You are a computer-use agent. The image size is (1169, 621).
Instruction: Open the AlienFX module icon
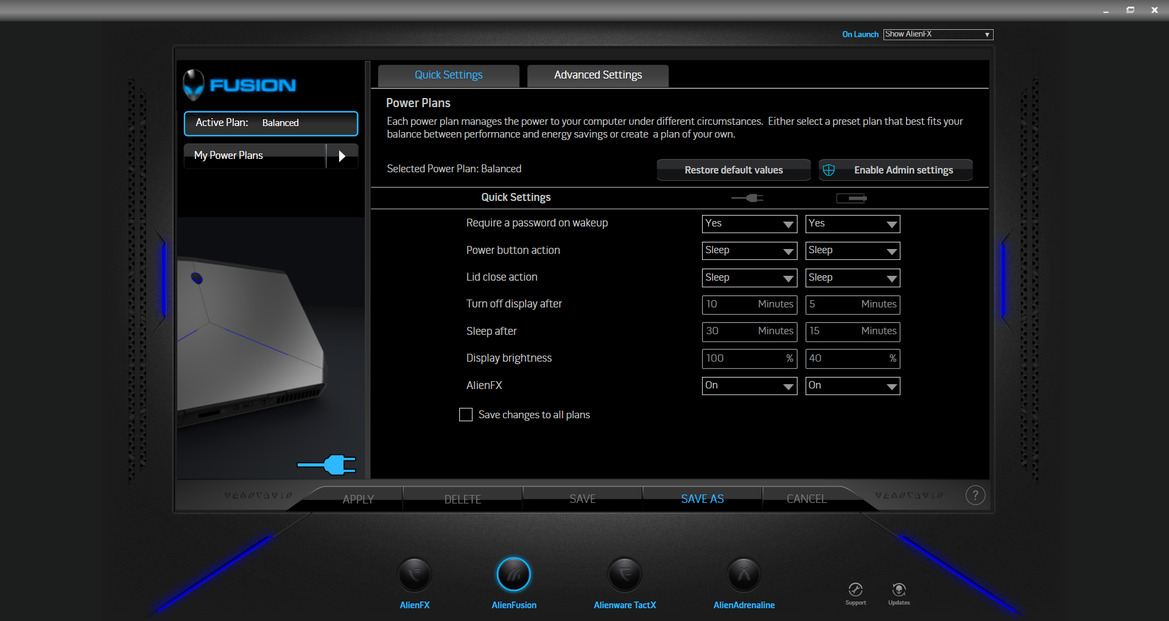pyautogui.click(x=415, y=575)
